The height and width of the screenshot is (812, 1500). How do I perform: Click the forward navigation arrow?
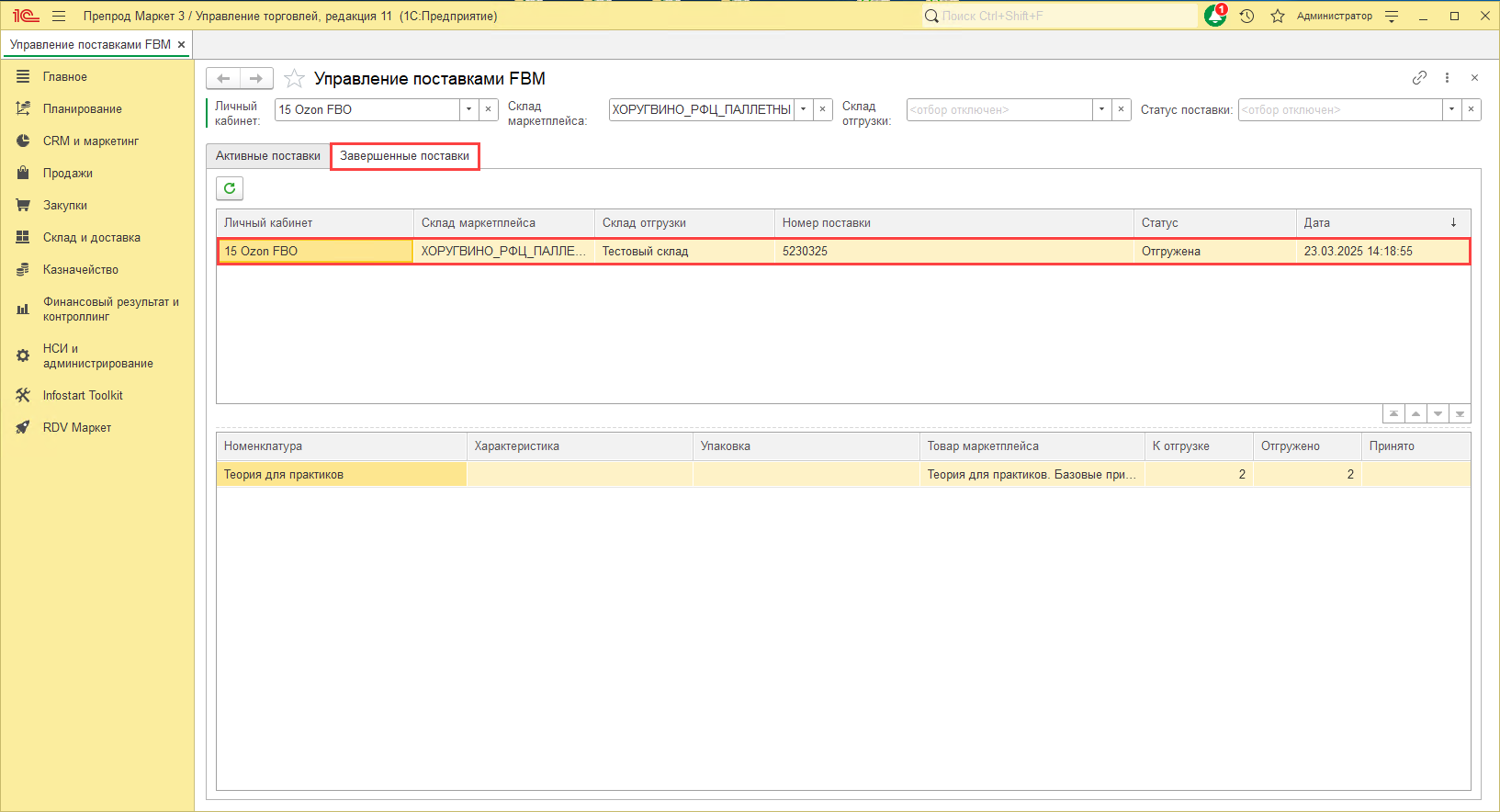pyautogui.click(x=256, y=79)
